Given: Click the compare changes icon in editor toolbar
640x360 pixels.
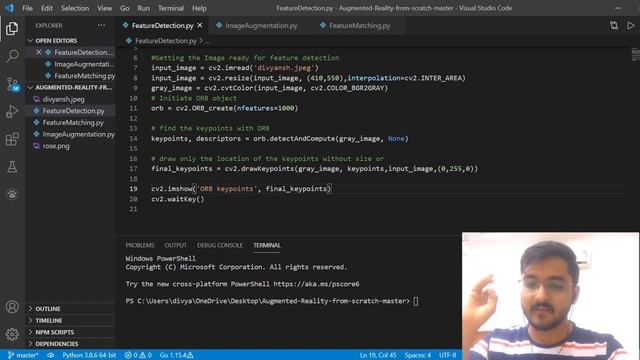Looking at the screenshot, I should click(614, 25).
